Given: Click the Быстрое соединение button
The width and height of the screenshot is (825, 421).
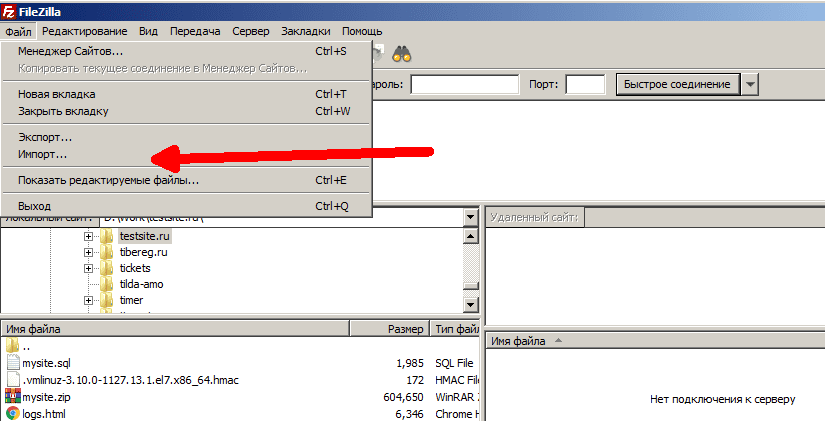Looking at the screenshot, I should point(677,84).
